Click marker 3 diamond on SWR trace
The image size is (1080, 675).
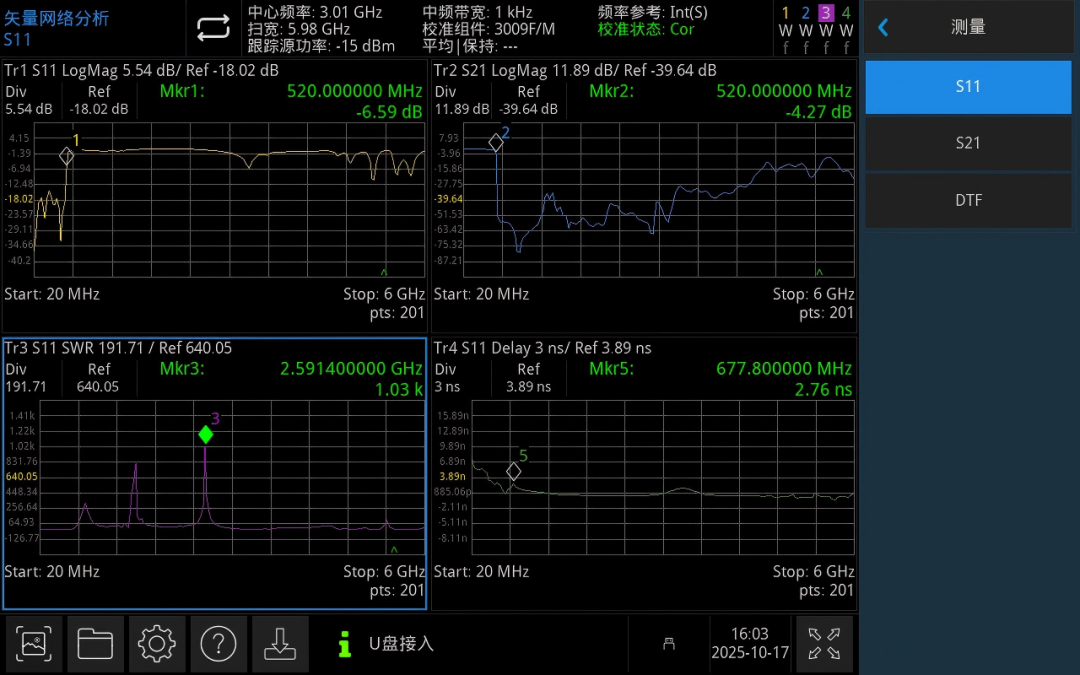[x=205, y=435]
